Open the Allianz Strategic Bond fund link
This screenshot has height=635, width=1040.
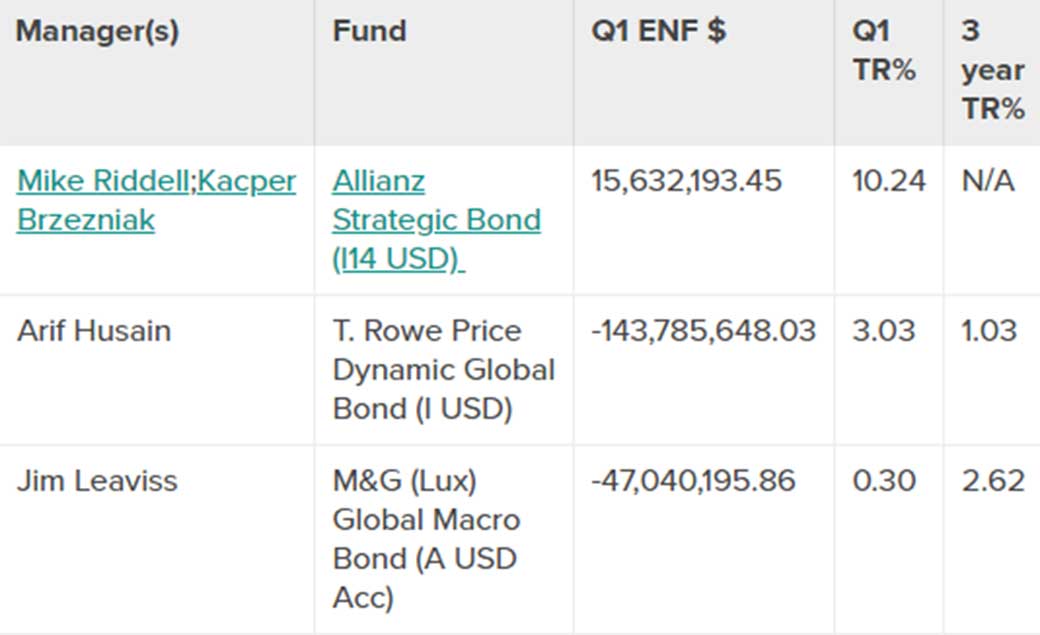436,220
